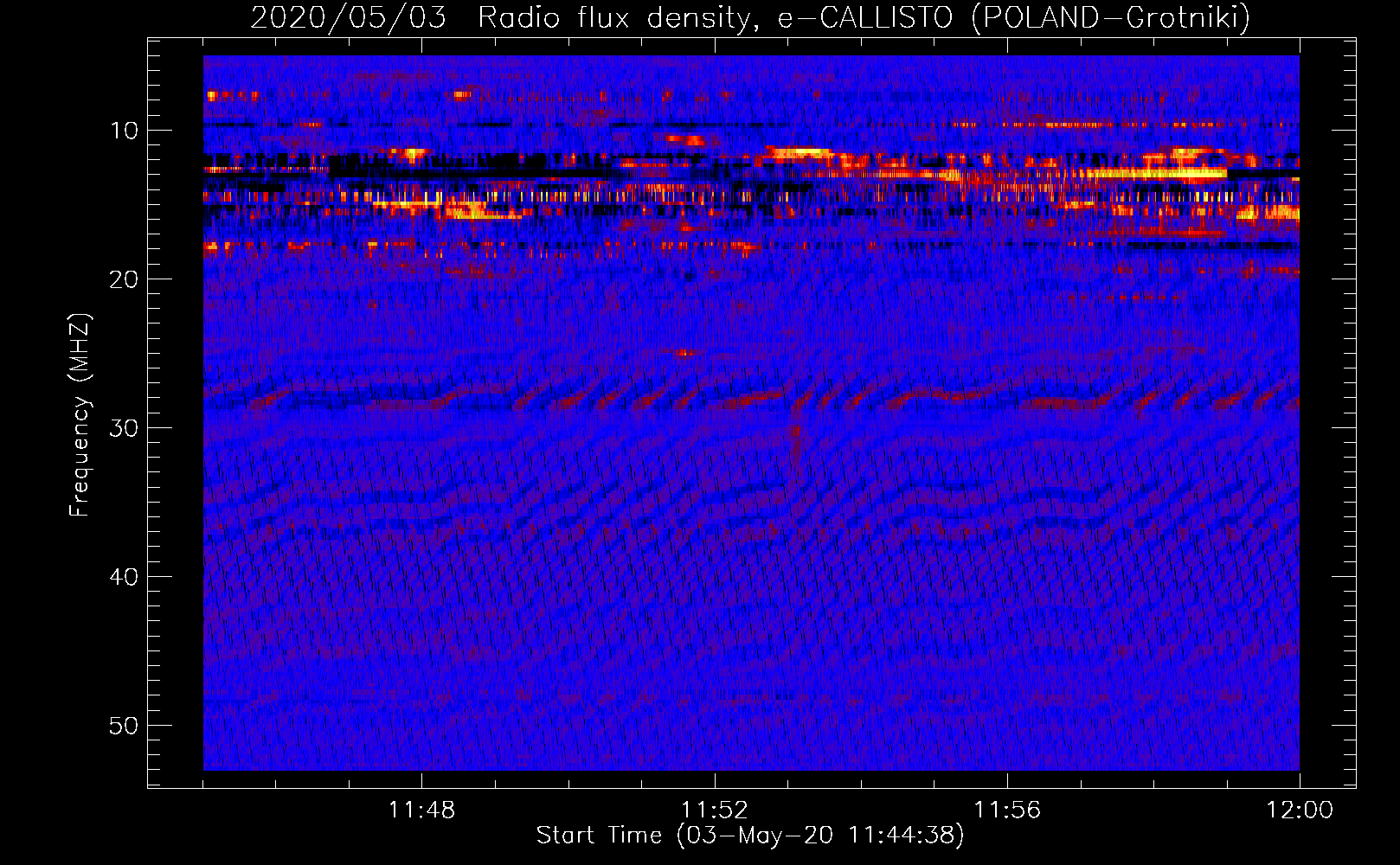Screen dimensions: 1400x865
Task: Click the 11:48 time tick label
Action: coord(421,811)
